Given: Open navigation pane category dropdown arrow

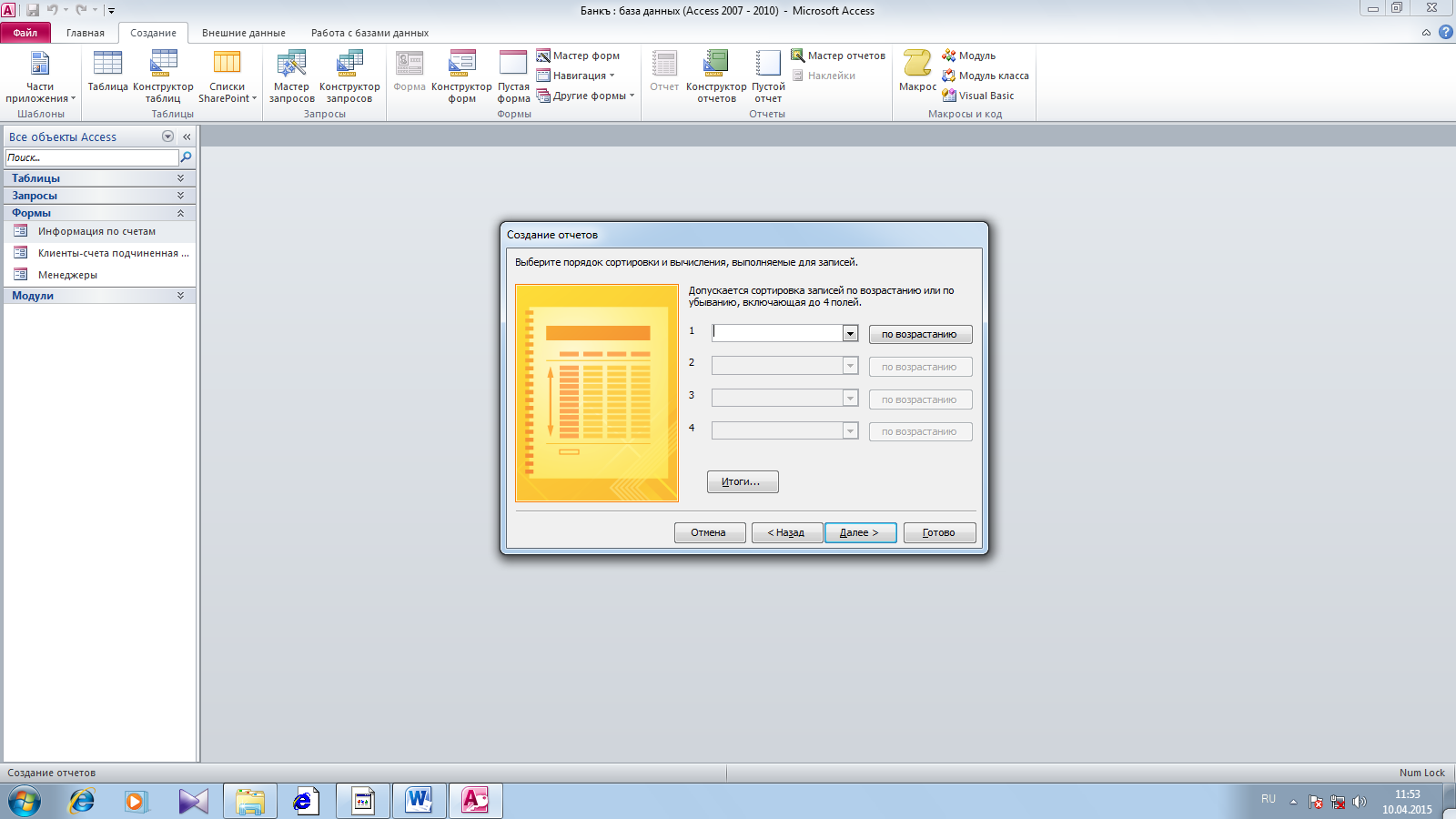Looking at the screenshot, I should coord(167,136).
